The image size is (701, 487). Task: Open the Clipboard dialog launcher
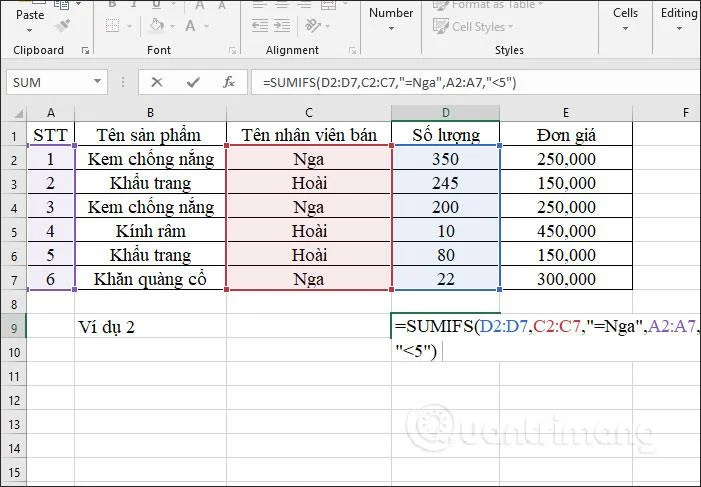pos(85,51)
